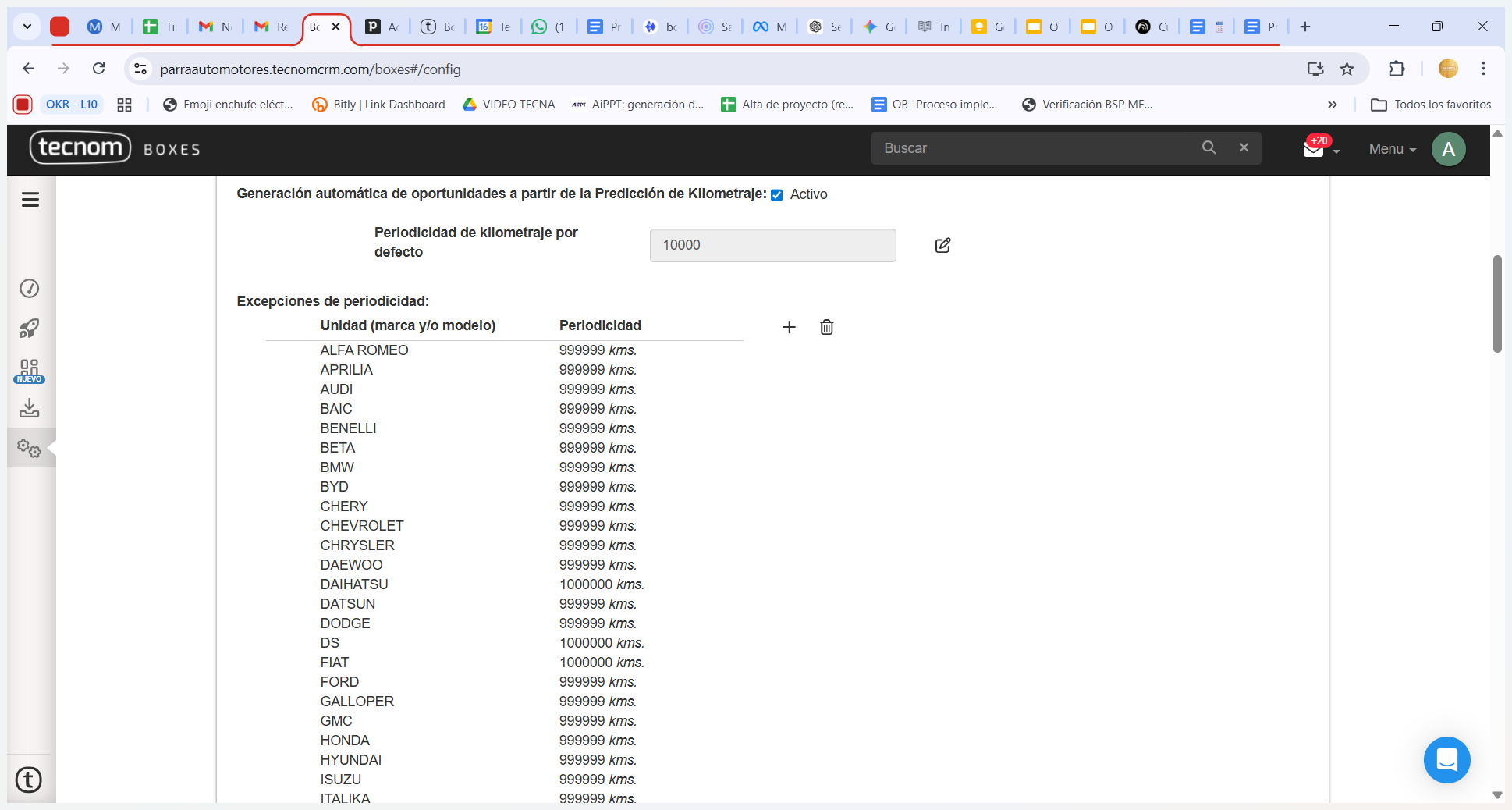
Task: Expand the Menu dropdown
Action: point(1392,149)
